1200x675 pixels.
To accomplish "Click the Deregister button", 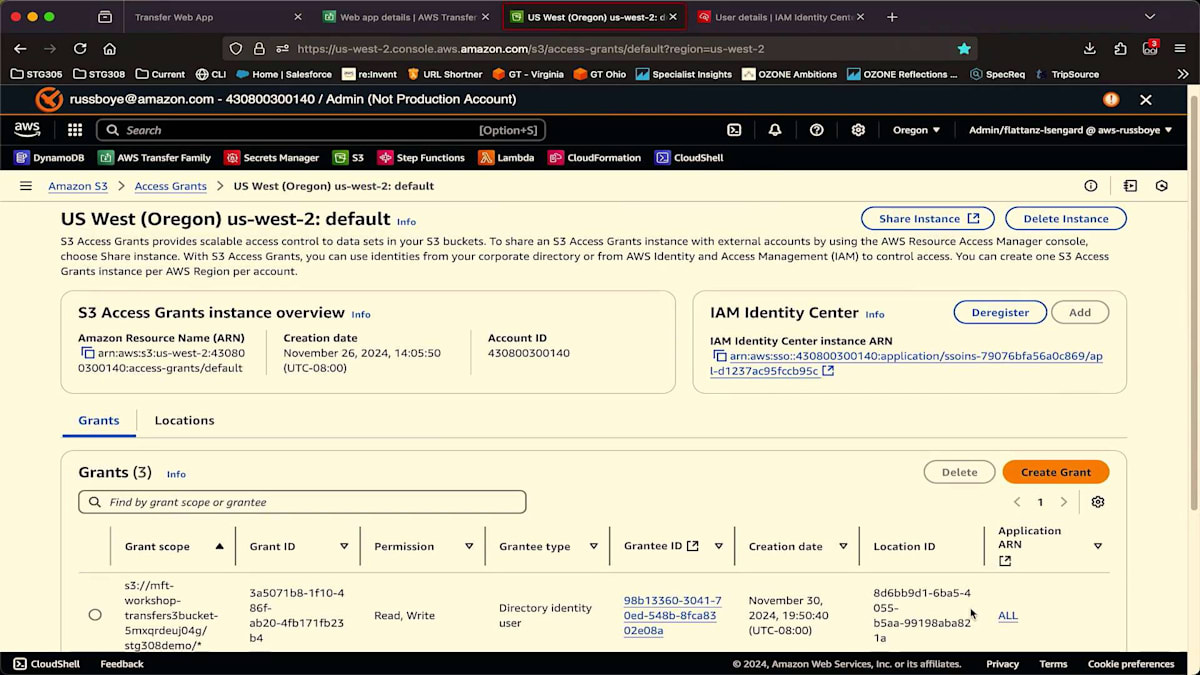I will click(1000, 312).
